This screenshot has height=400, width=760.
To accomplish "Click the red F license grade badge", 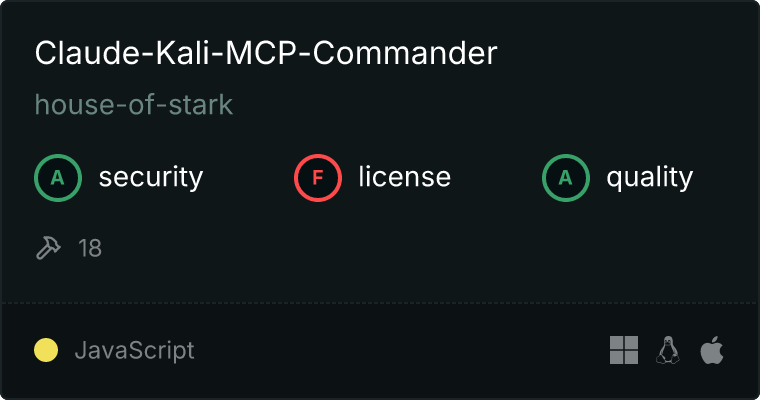I will point(317,178).
